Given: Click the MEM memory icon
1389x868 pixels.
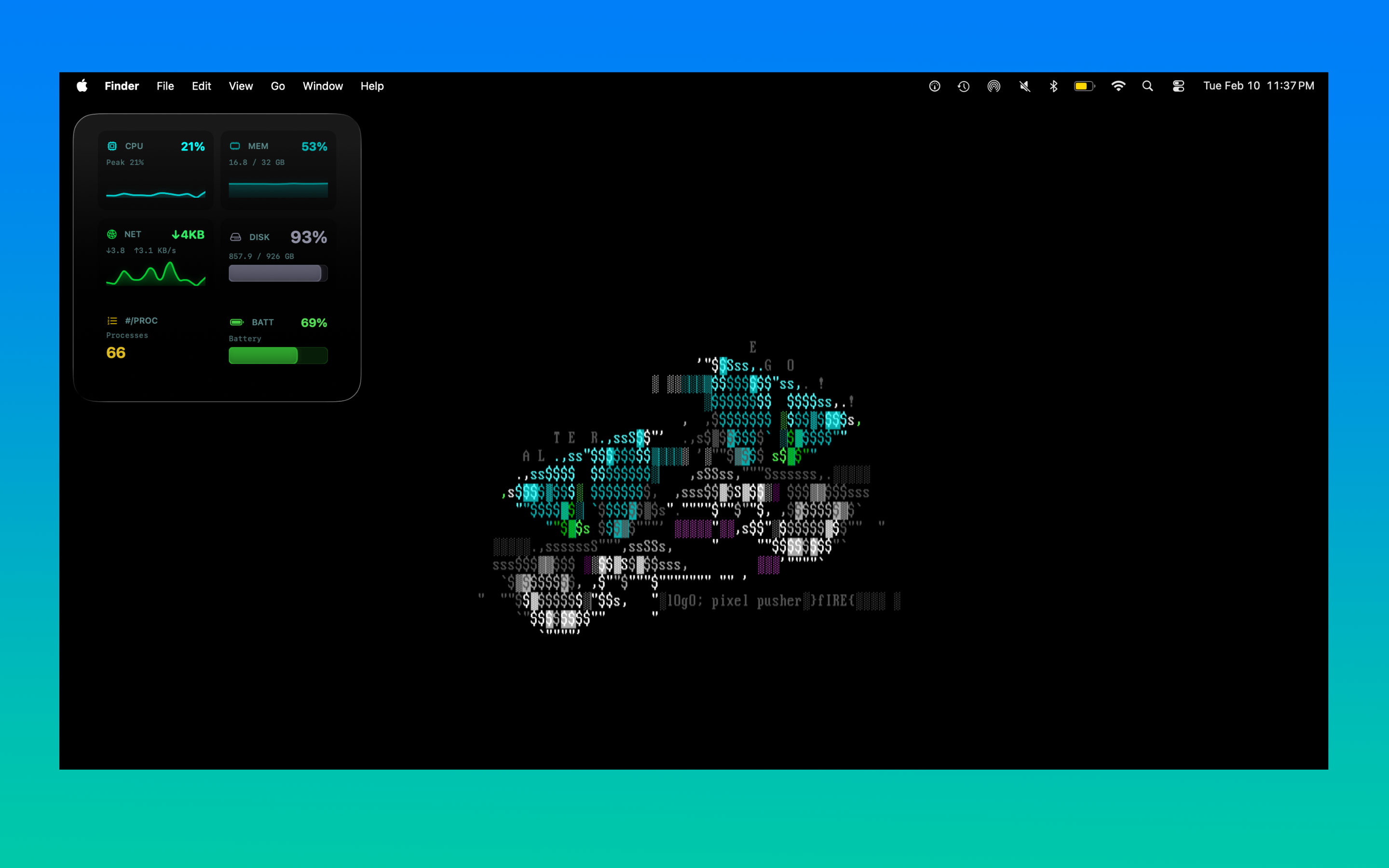Looking at the screenshot, I should (235, 147).
